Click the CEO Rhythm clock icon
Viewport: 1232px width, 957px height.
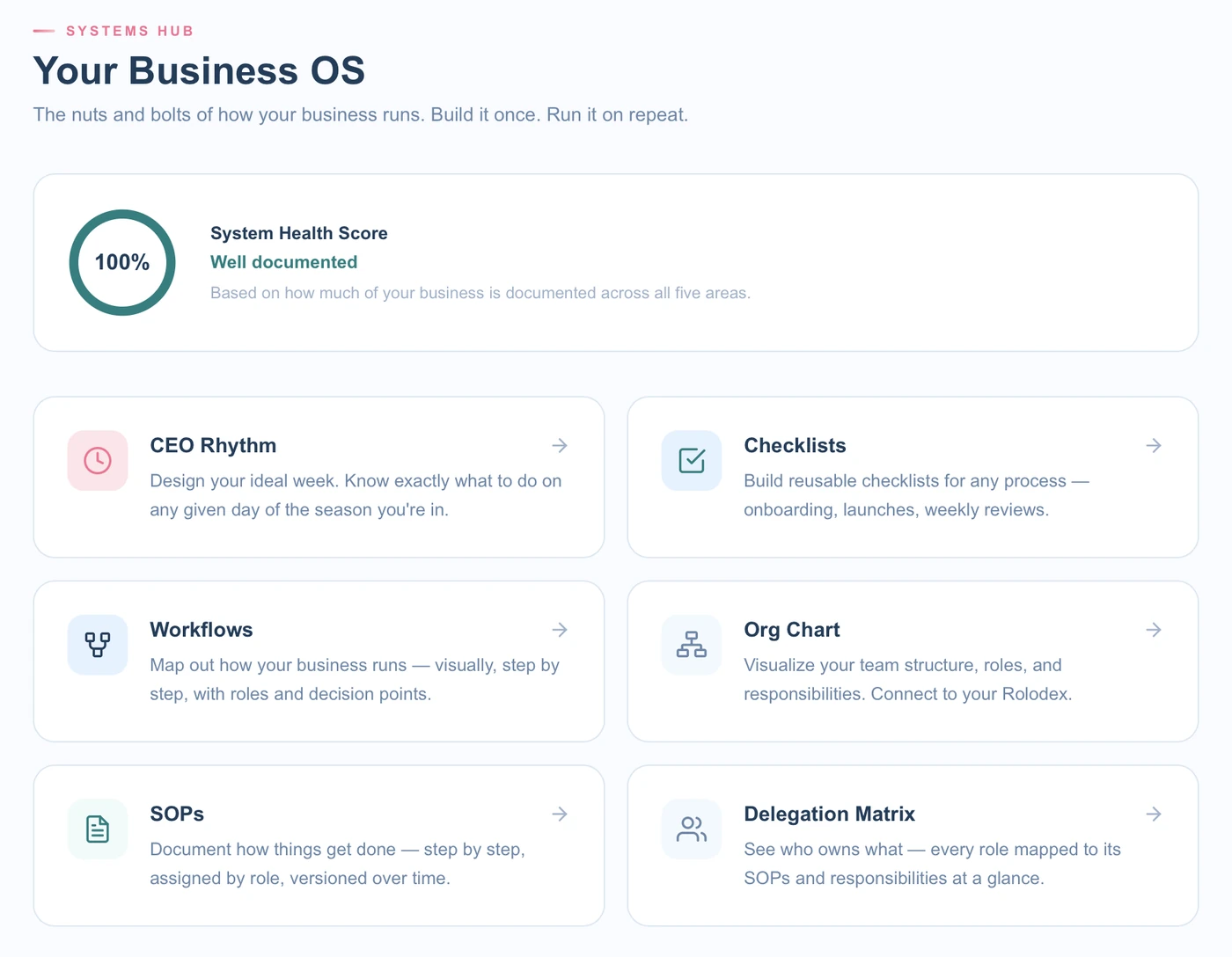[98, 460]
